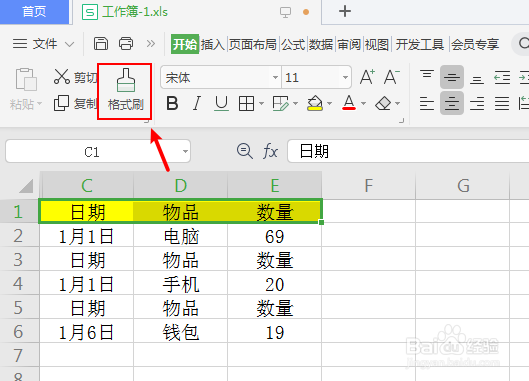Viewport: 529px width, 381px height.
Task: Click the eraser clear formatting icon
Action: pos(383,103)
